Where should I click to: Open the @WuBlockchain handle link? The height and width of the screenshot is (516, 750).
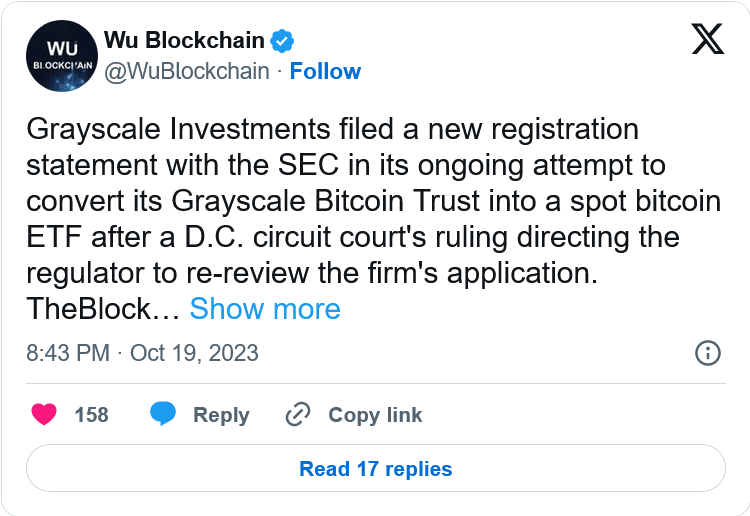186,71
